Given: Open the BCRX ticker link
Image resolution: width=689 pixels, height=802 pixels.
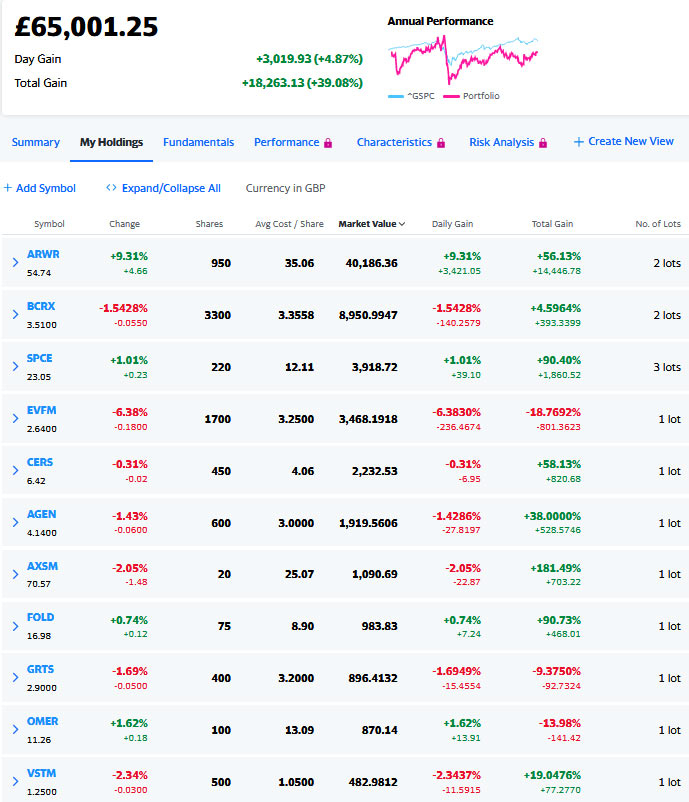Looking at the screenshot, I should (x=41, y=306).
